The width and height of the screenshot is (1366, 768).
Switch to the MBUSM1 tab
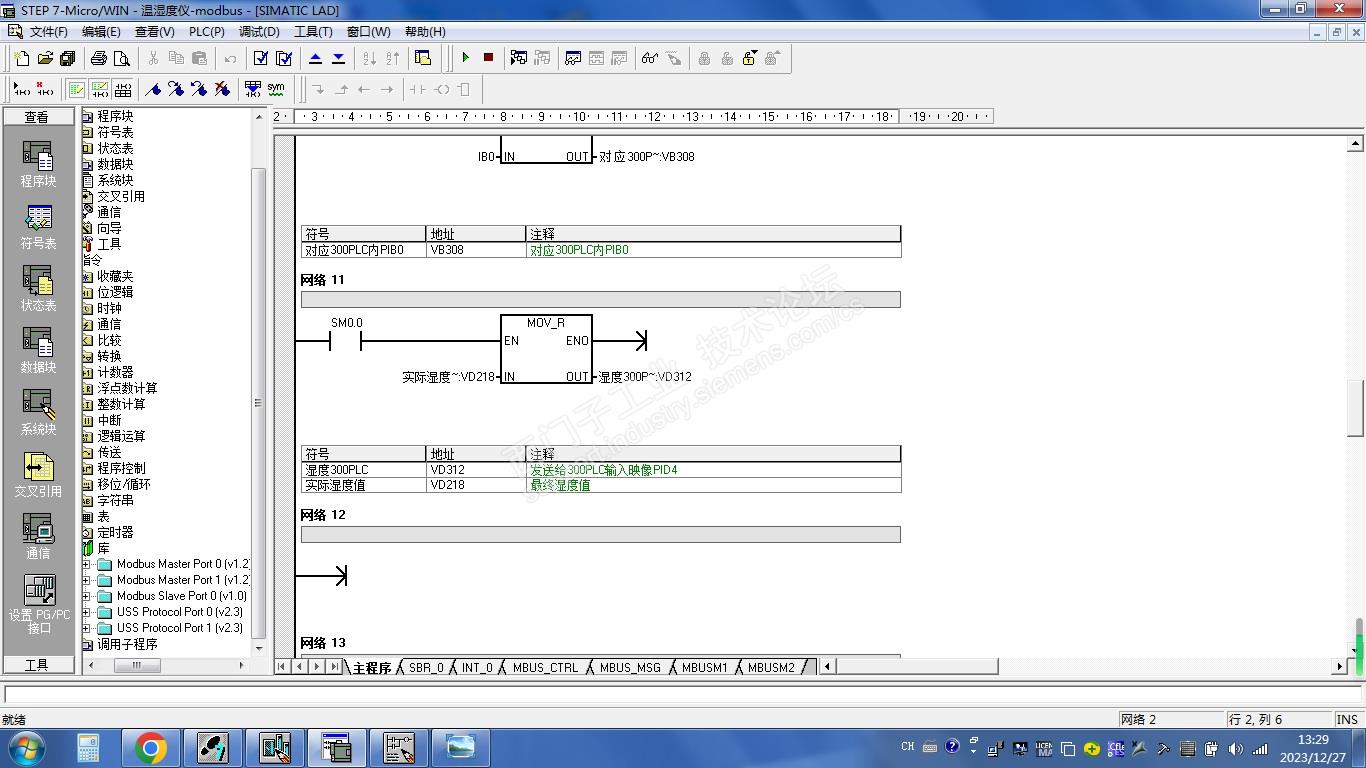tap(705, 667)
